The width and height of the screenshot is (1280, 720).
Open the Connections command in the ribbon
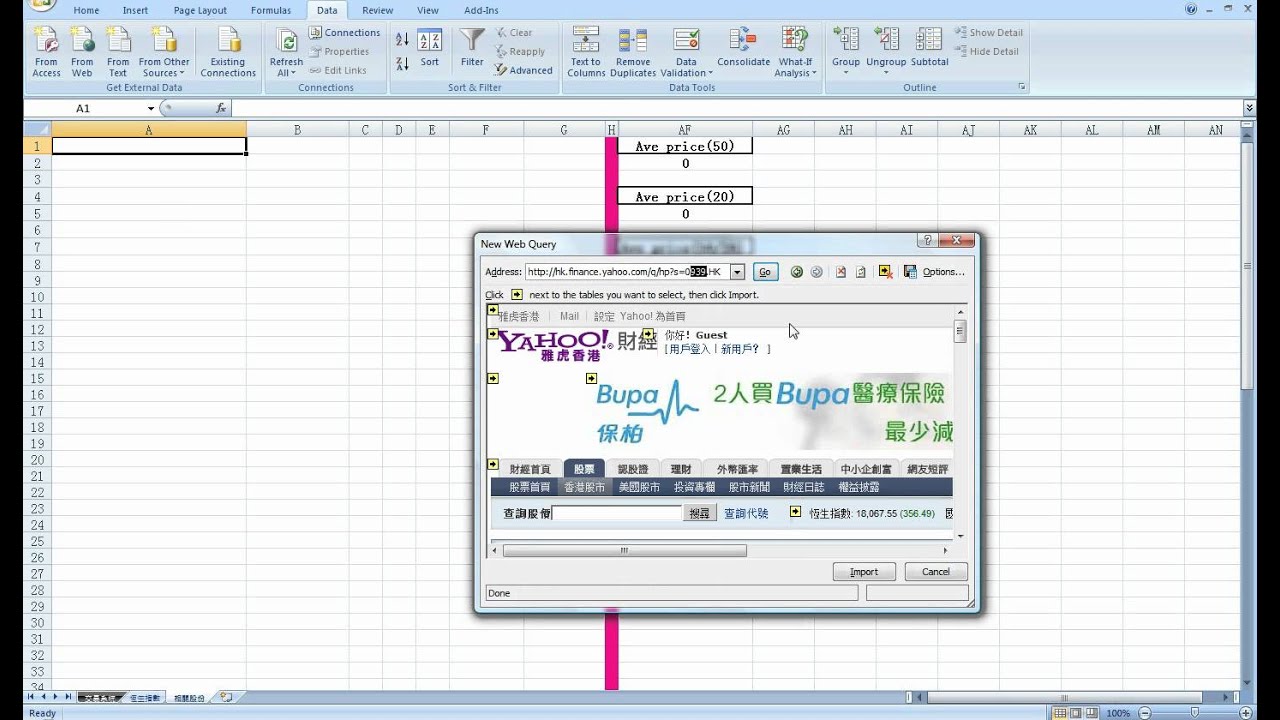point(344,33)
